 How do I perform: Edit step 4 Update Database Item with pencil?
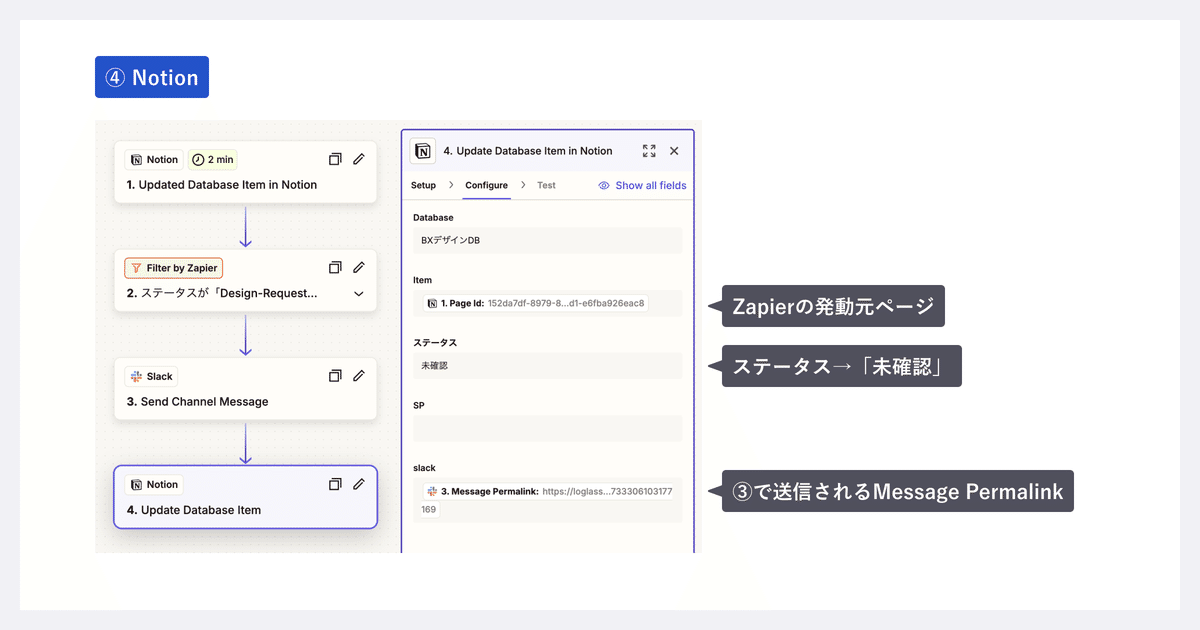coord(359,484)
